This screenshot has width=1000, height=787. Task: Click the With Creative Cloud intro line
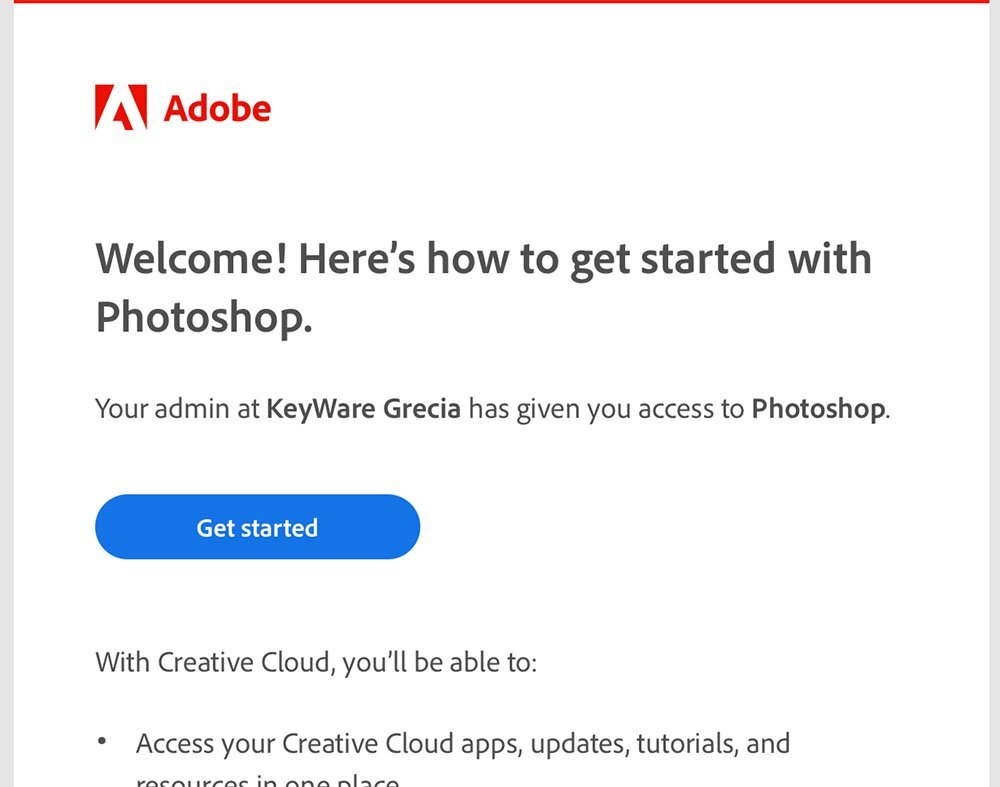[316, 662]
